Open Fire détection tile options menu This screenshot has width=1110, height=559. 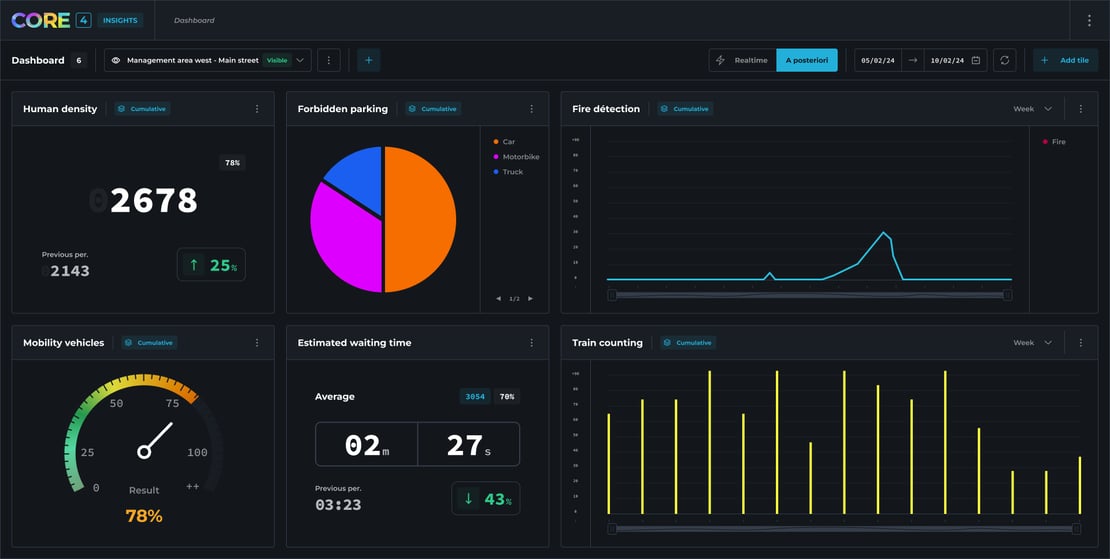(1081, 109)
